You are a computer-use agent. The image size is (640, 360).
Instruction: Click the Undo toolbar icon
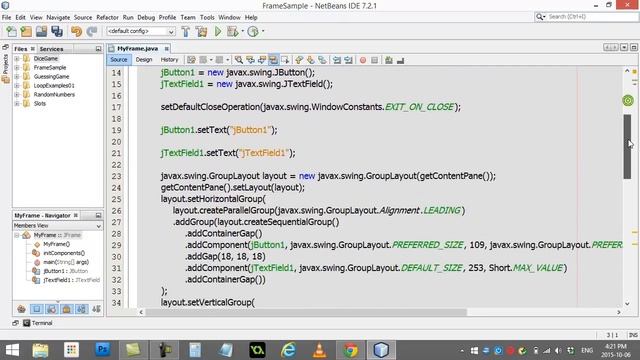(x=76, y=31)
